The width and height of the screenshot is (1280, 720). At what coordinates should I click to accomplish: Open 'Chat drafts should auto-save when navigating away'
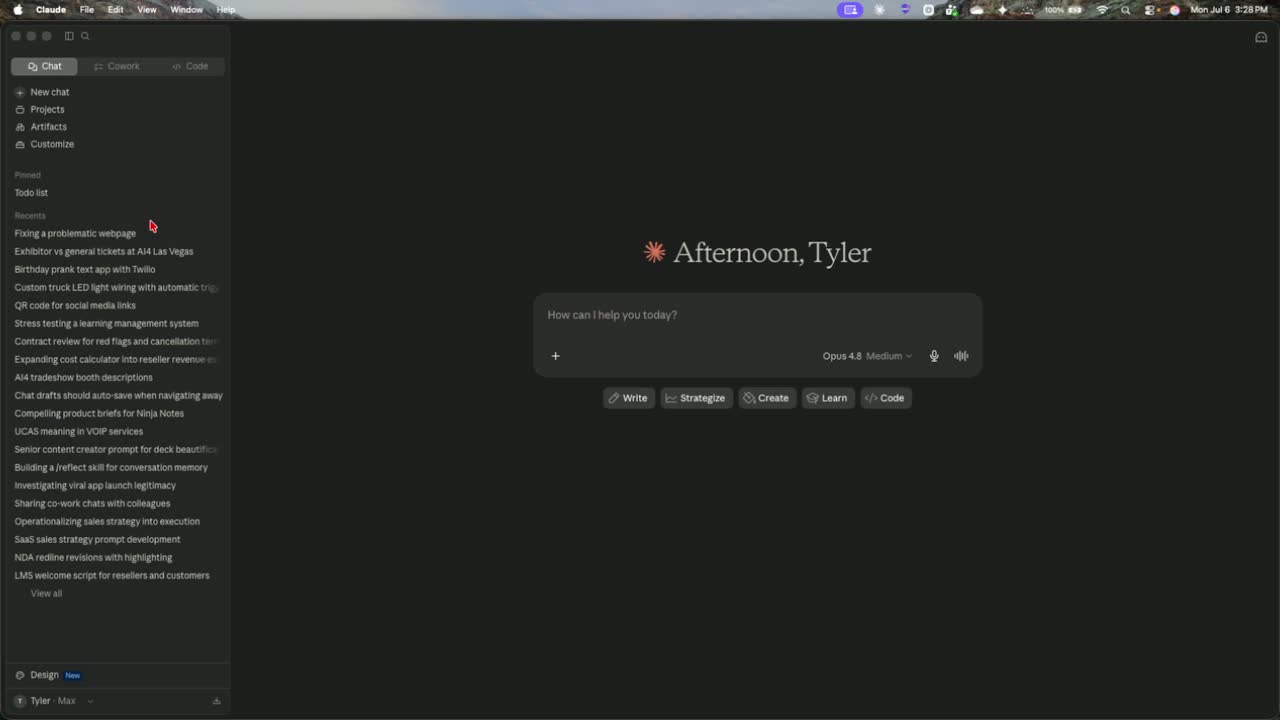click(118, 396)
